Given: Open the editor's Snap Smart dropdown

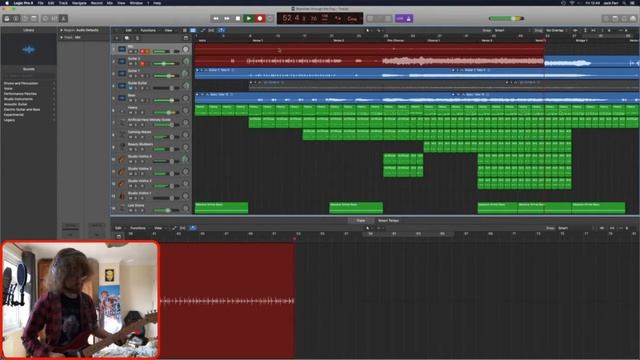Looking at the screenshot, I should (575, 228).
